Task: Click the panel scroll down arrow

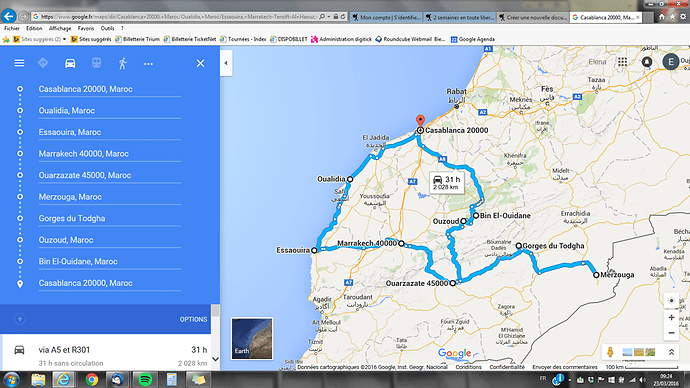Action: (215, 359)
